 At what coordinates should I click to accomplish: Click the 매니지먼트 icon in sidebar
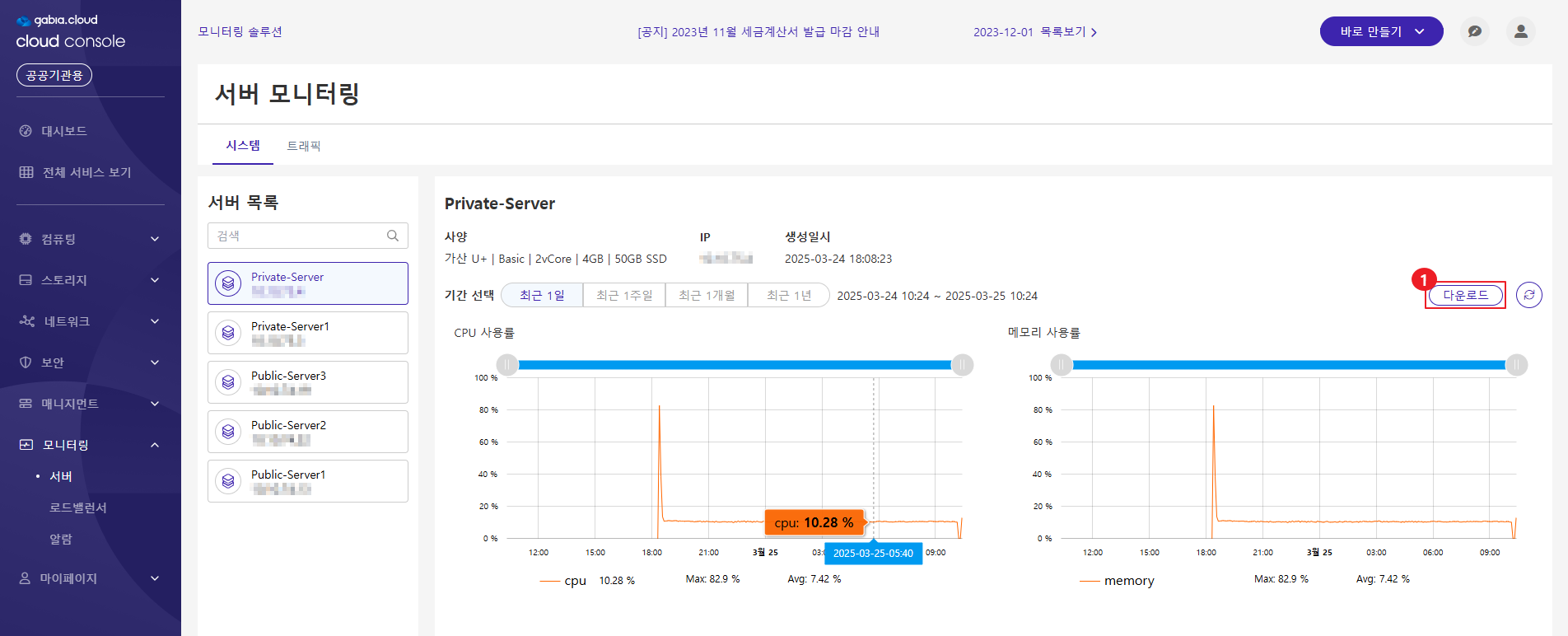pos(26,404)
